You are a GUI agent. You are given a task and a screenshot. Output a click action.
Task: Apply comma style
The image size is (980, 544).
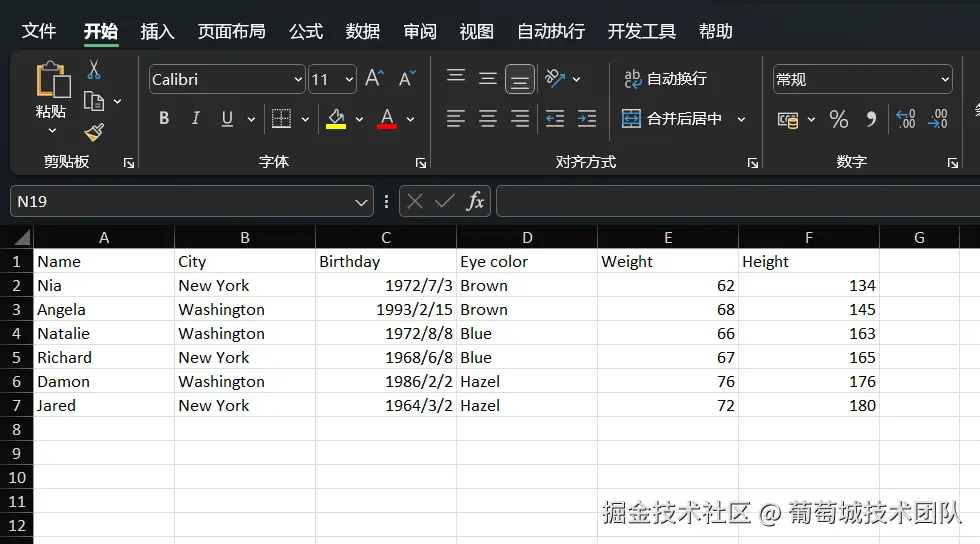[x=871, y=119]
